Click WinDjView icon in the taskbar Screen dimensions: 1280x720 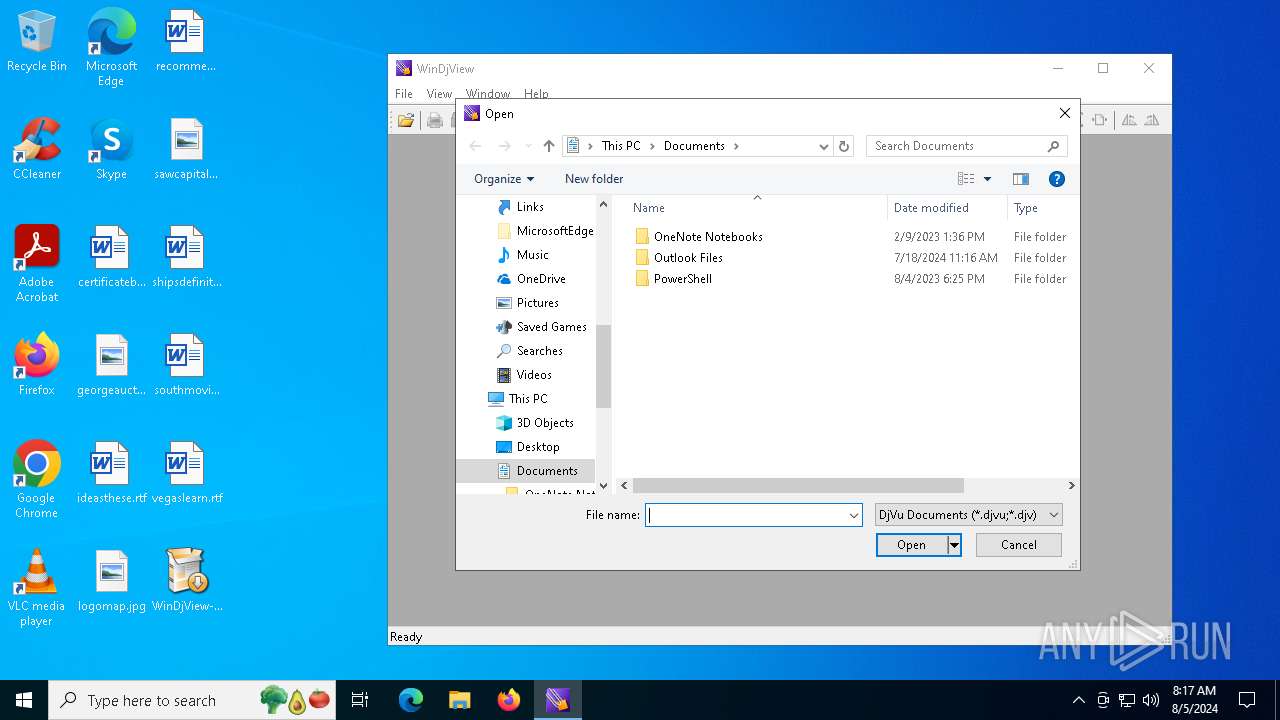tap(557, 700)
